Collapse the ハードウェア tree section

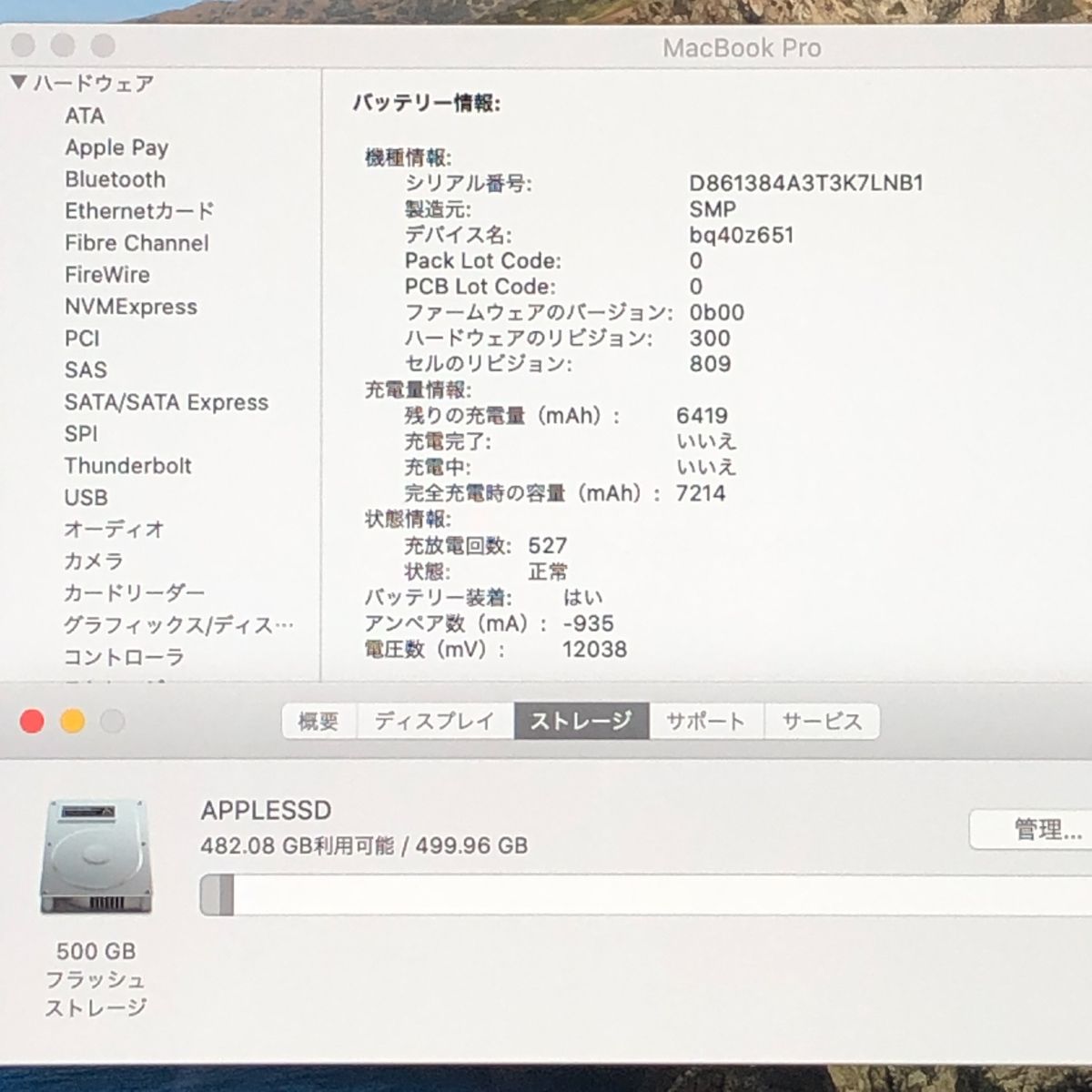click(x=18, y=83)
